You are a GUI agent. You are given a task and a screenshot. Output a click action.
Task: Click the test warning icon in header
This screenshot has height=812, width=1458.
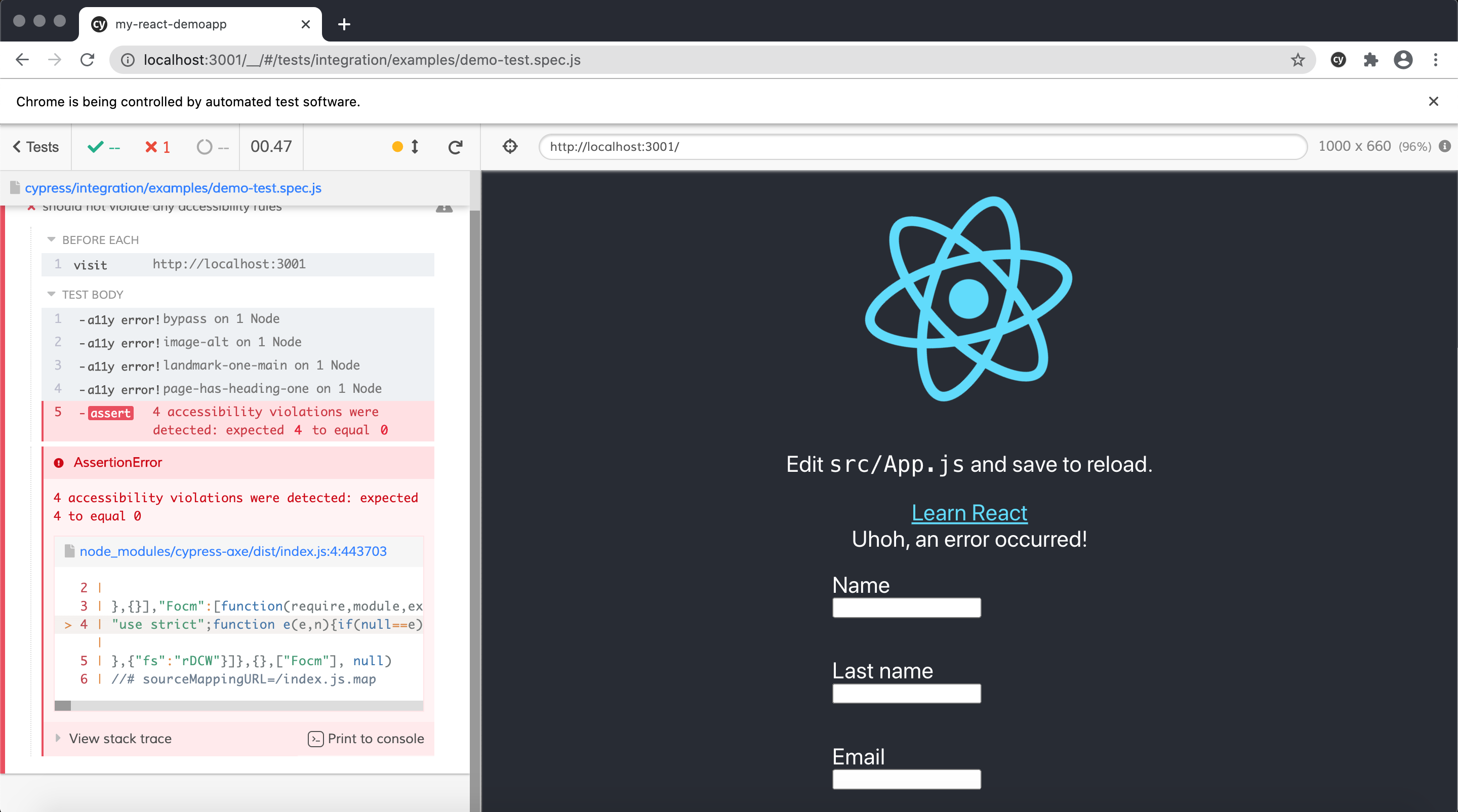pyautogui.click(x=444, y=207)
